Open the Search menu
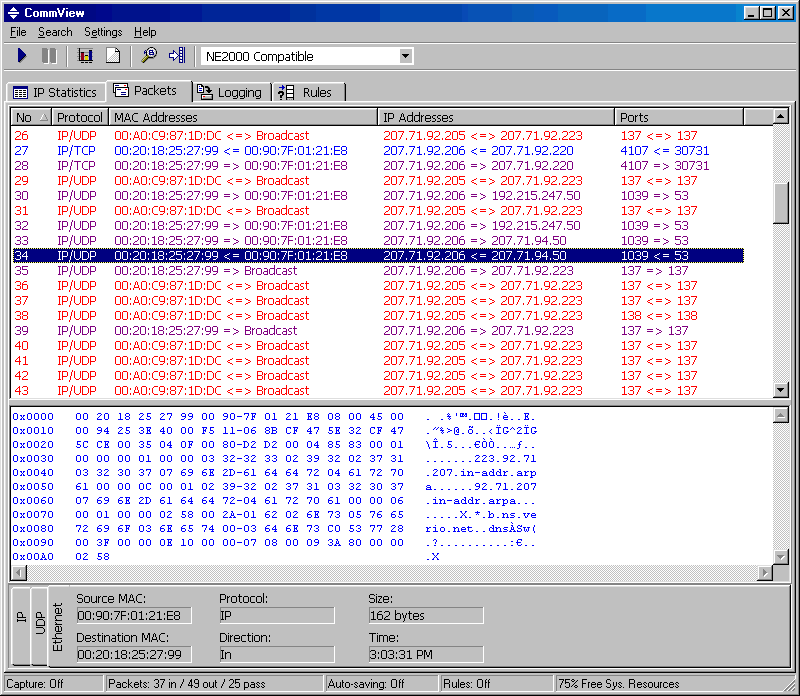This screenshot has height=696, width=800. point(55,32)
